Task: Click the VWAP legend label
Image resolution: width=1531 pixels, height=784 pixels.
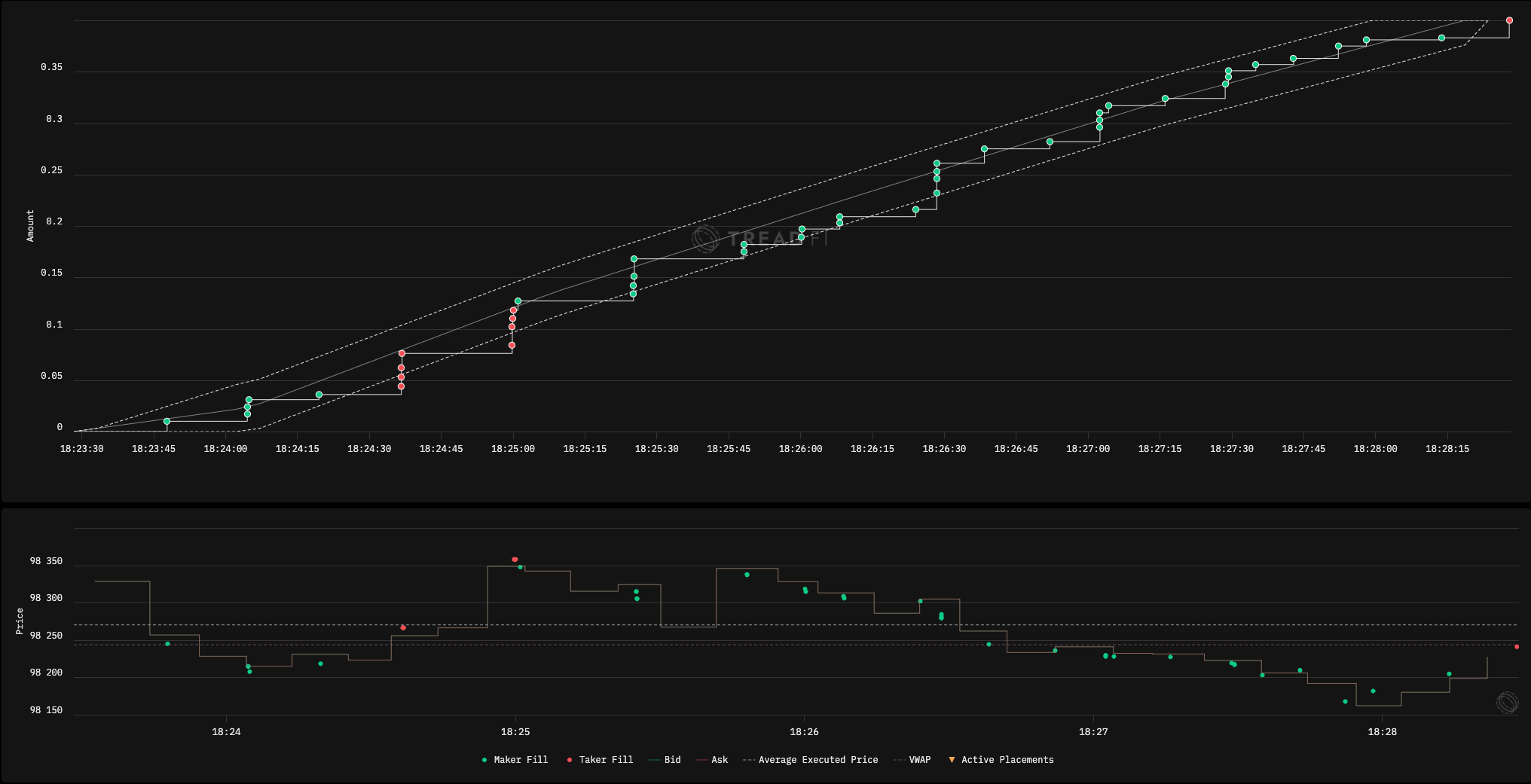Action: [919, 760]
